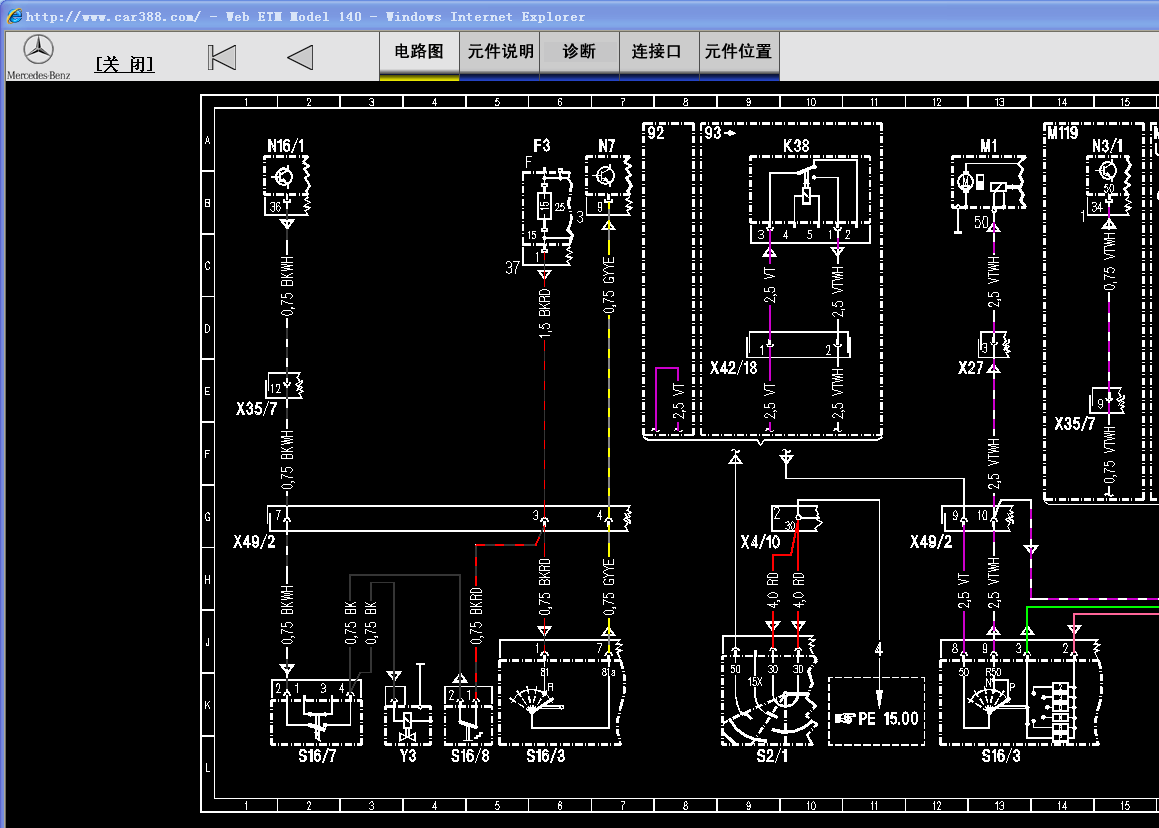Viewport: 1159px width, 828px height.
Task: Click the Internet Explorer icon in title bar
Action: coord(14,16)
